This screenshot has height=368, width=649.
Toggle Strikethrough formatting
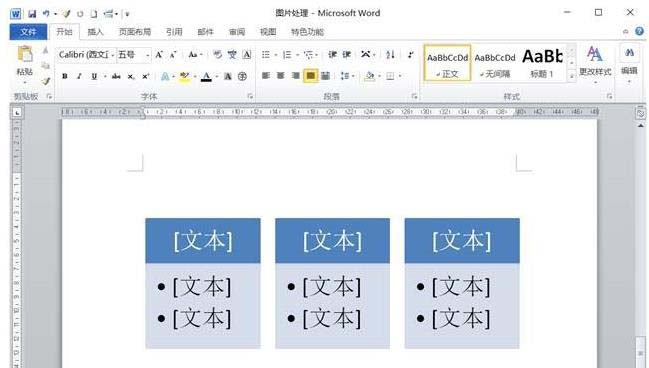point(116,76)
